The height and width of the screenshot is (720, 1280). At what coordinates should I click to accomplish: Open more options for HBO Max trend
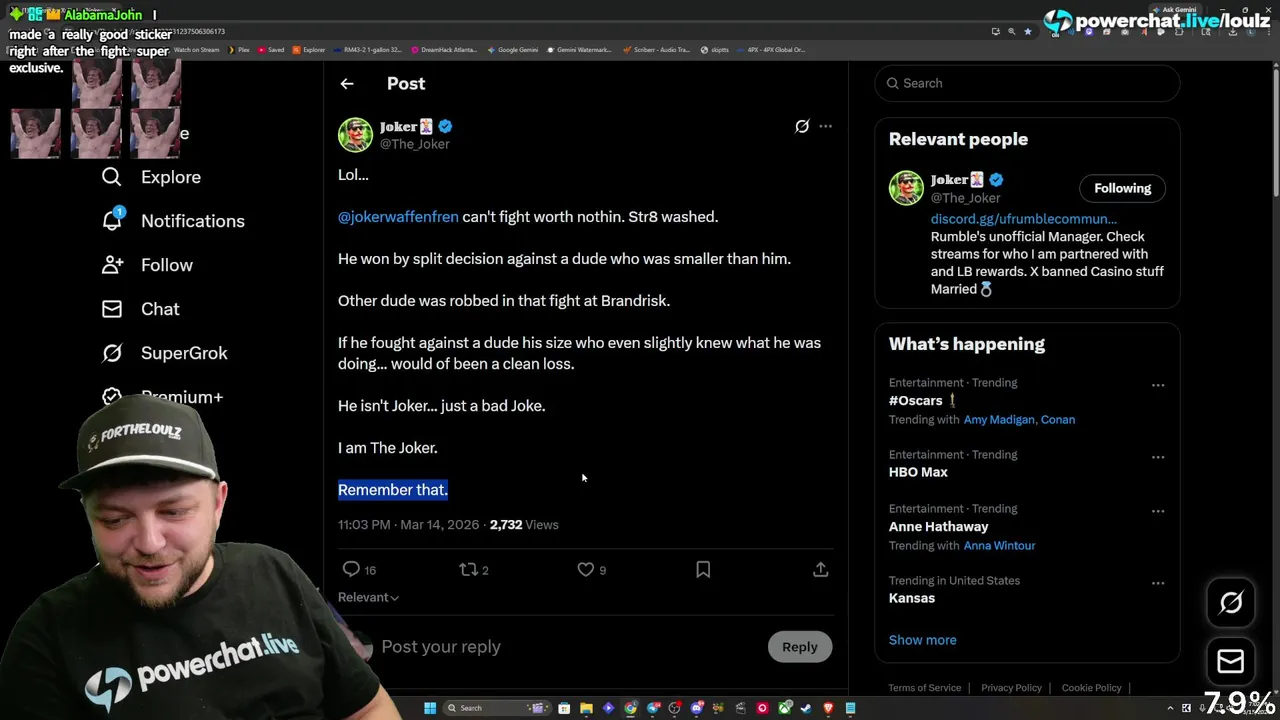pyautogui.click(x=1158, y=457)
